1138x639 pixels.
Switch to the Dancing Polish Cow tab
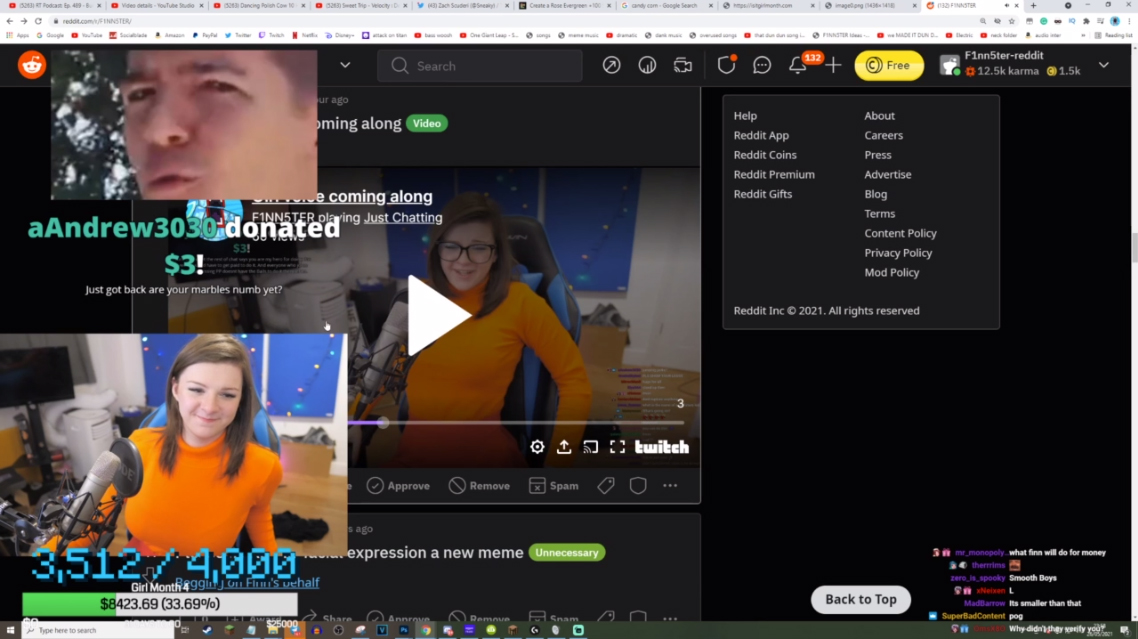pos(258,6)
